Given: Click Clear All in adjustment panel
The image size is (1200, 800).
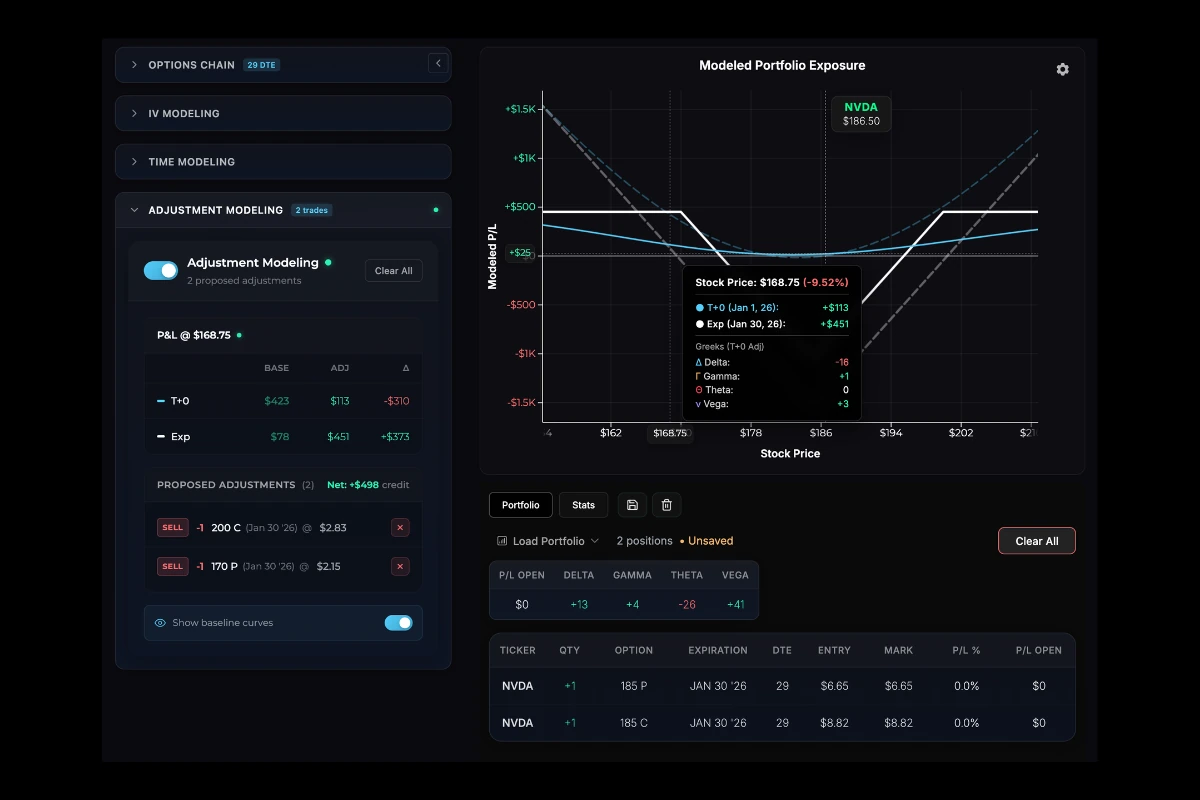Looking at the screenshot, I should point(393,271).
